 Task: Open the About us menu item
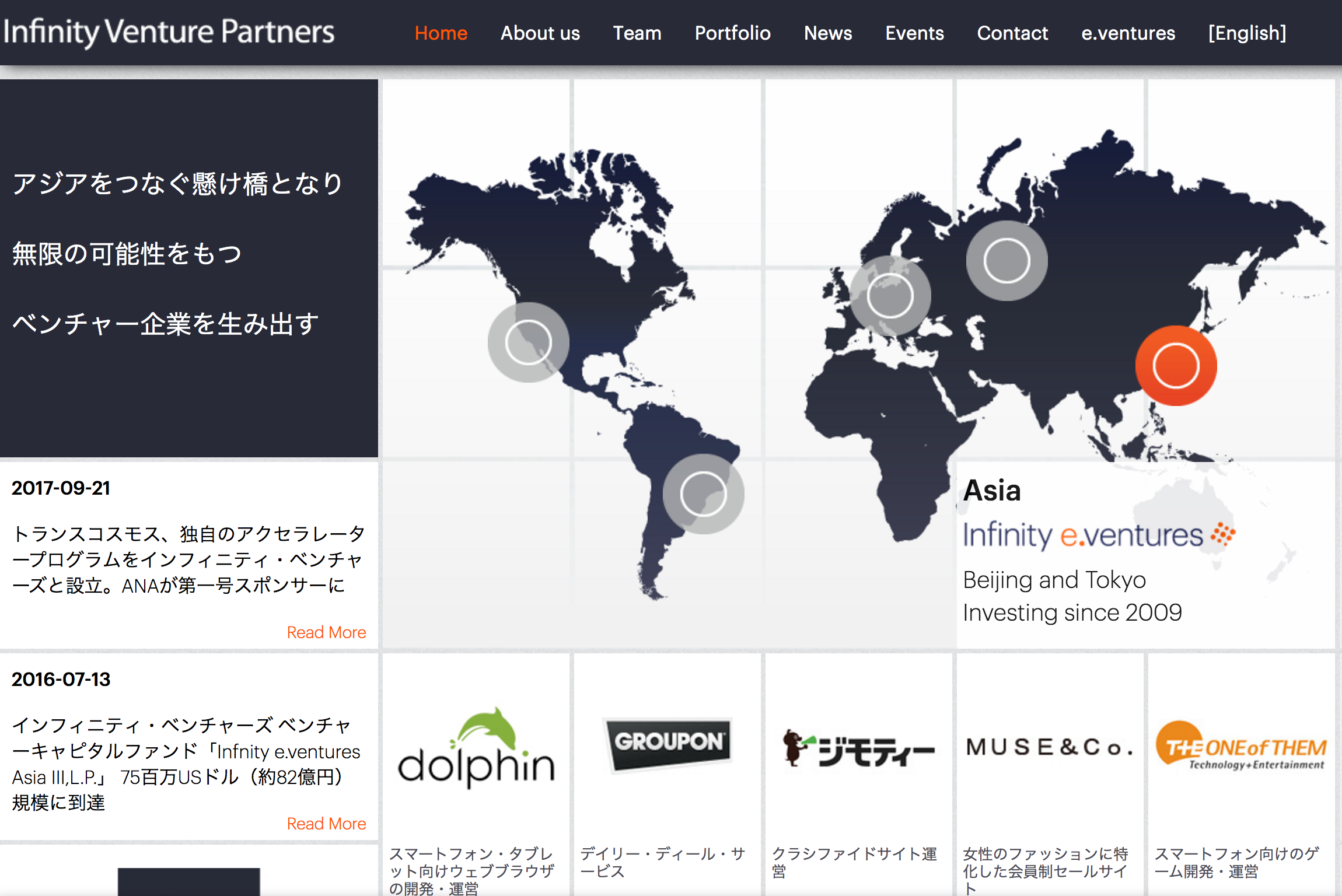pos(540,33)
